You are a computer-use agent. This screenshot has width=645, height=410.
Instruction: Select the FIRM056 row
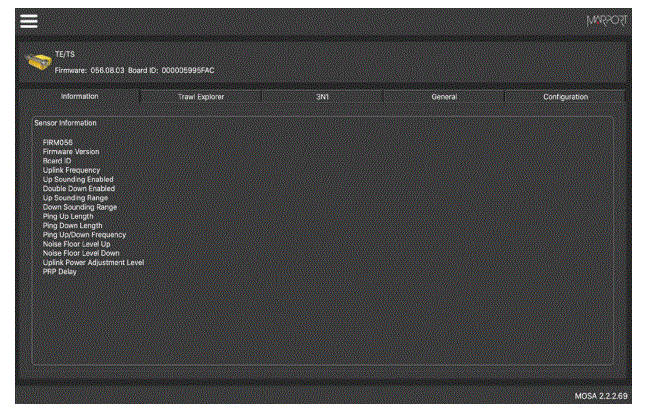[x=58, y=142]
